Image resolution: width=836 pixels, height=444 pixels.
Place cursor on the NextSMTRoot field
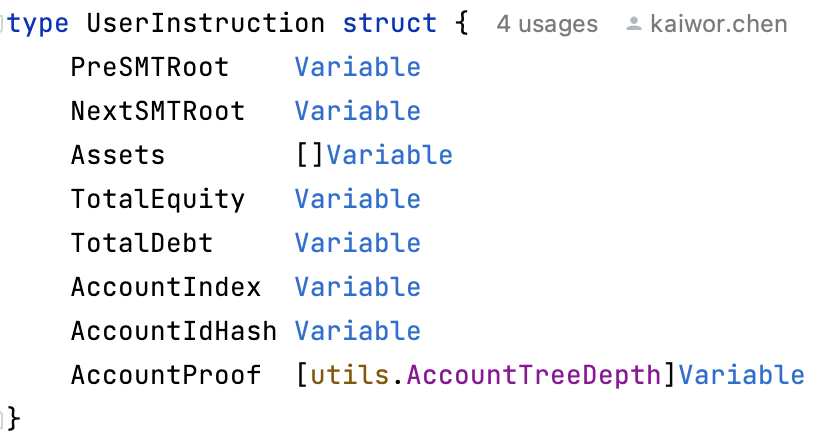(158, 111)
